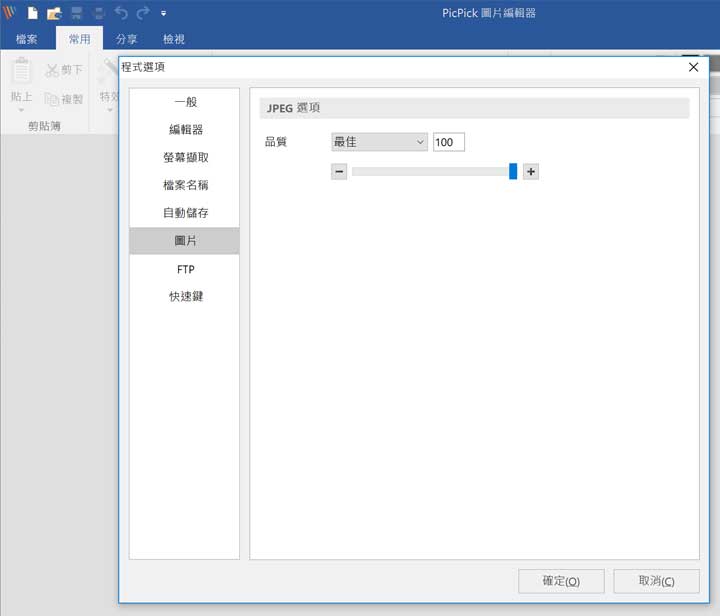Confirm settings with 確定(O) button
The width and height of the screenshot is (720, 616).
[x=561, y=581]
